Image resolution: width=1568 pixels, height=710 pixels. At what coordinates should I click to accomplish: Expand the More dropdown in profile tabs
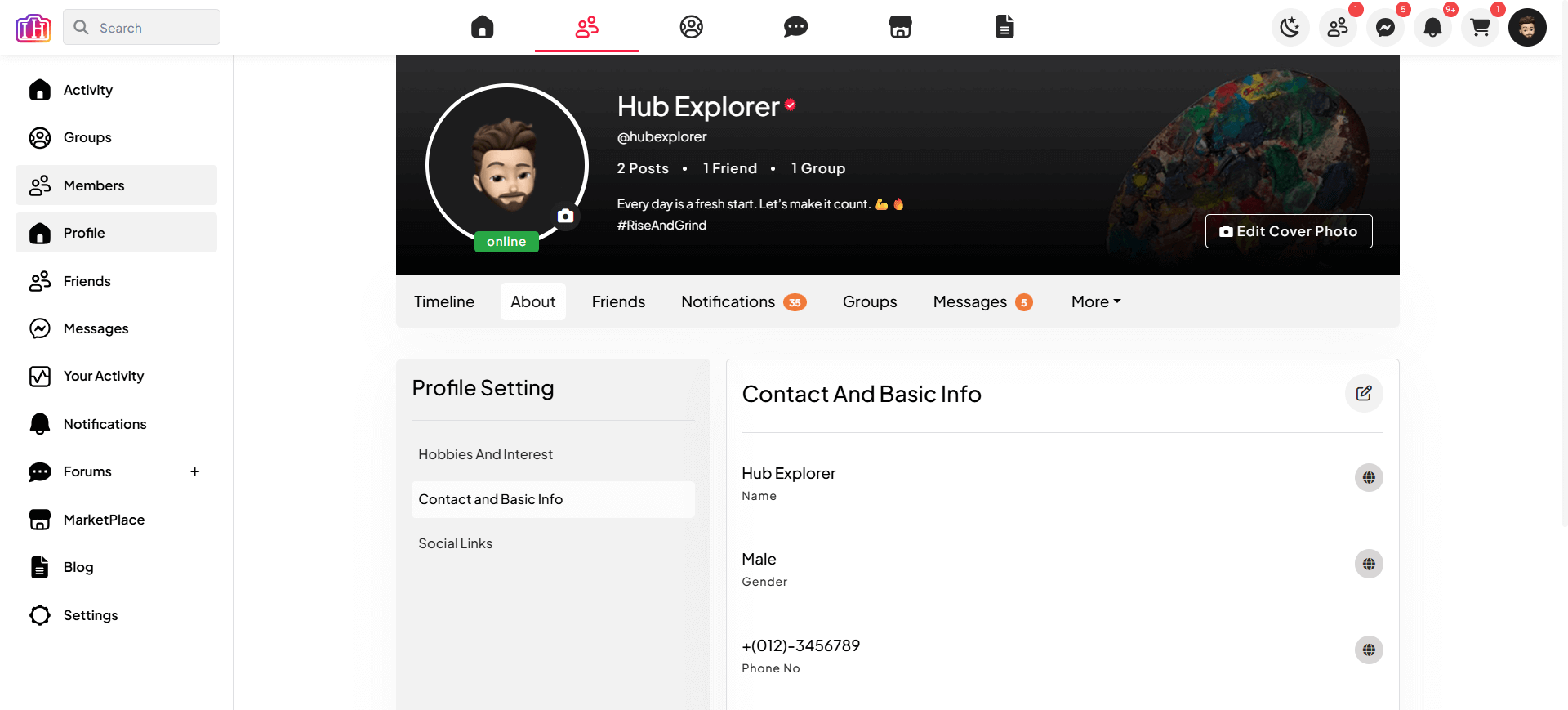(1096, 301)
